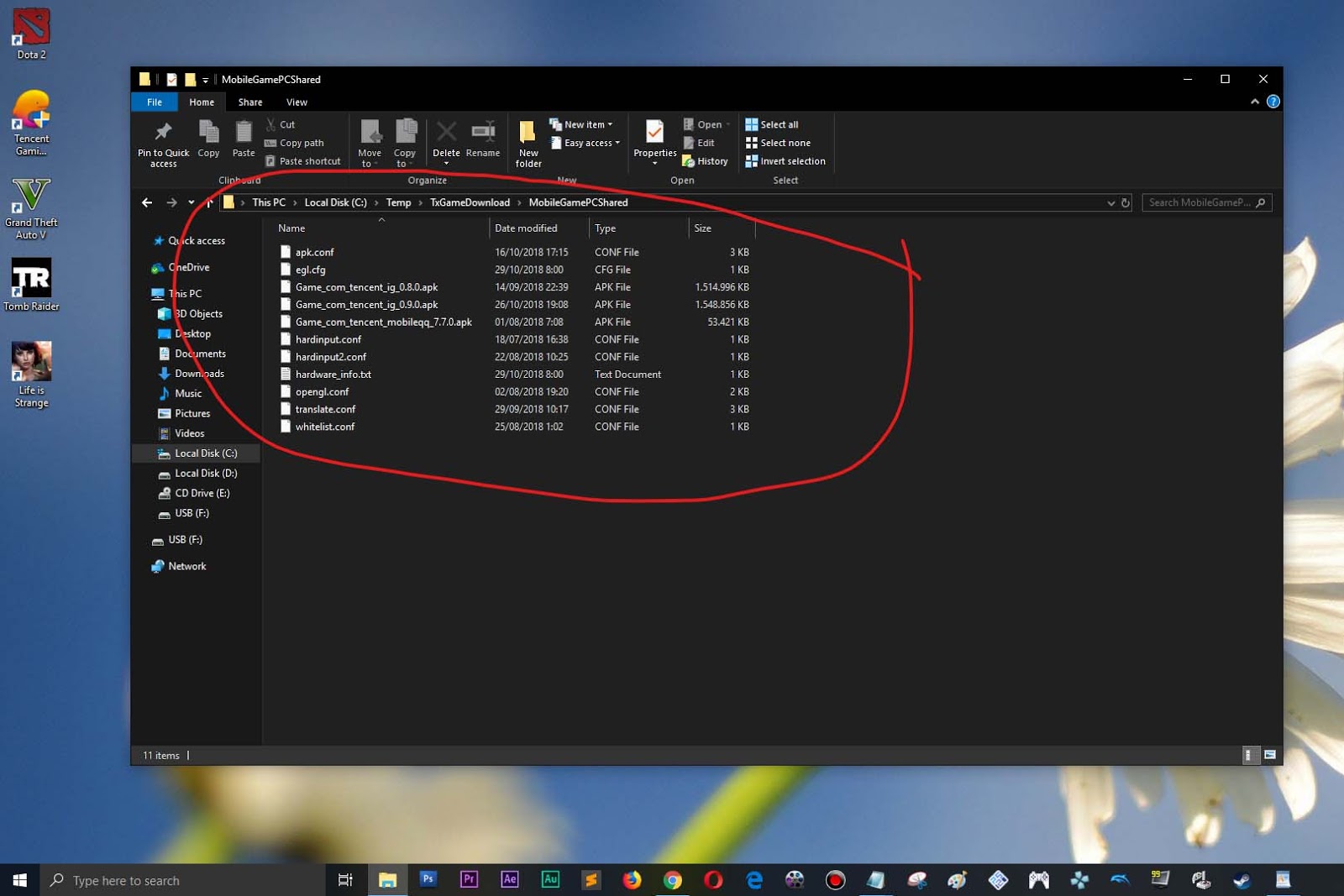Open Google Chrome from the taskbar

pos(672,879)
